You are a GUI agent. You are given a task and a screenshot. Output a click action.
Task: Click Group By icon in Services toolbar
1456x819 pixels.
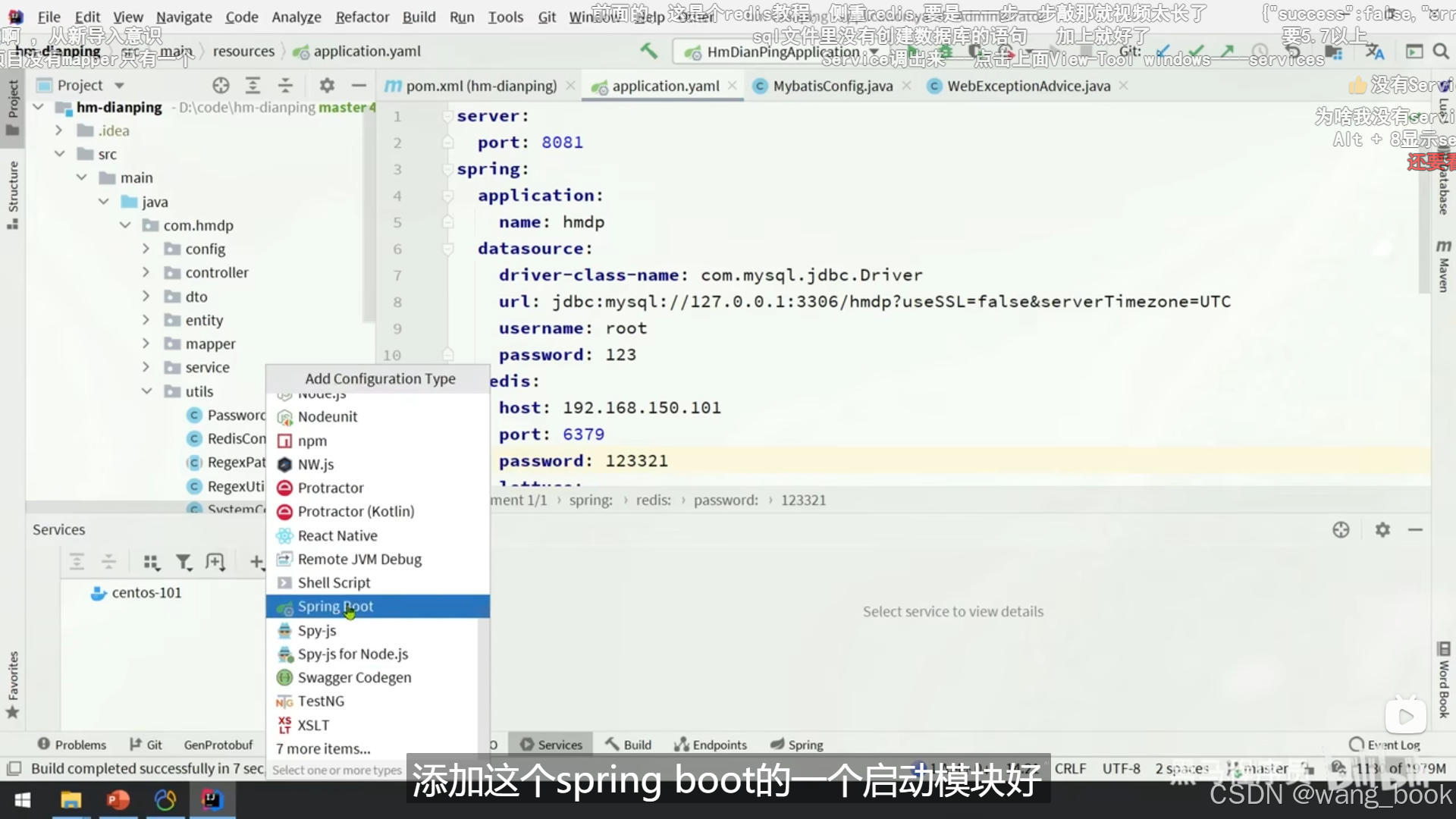pyautogui.click(x=152, y=562)
